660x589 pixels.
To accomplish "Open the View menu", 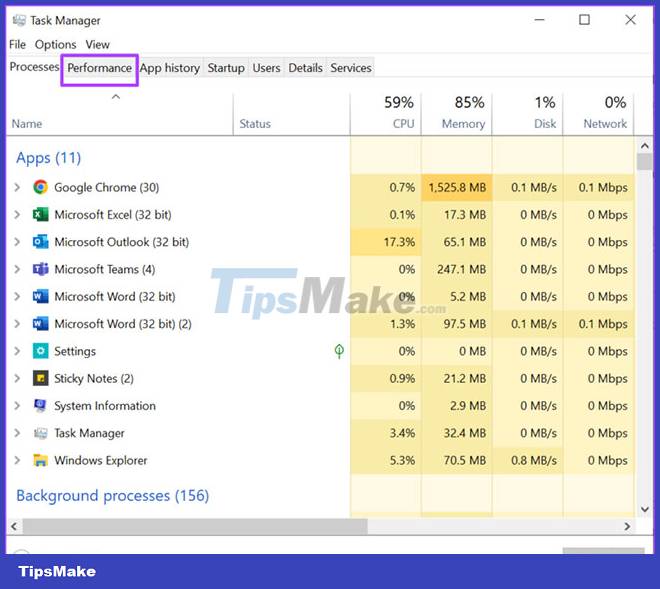I will click(x=98, y=44).
